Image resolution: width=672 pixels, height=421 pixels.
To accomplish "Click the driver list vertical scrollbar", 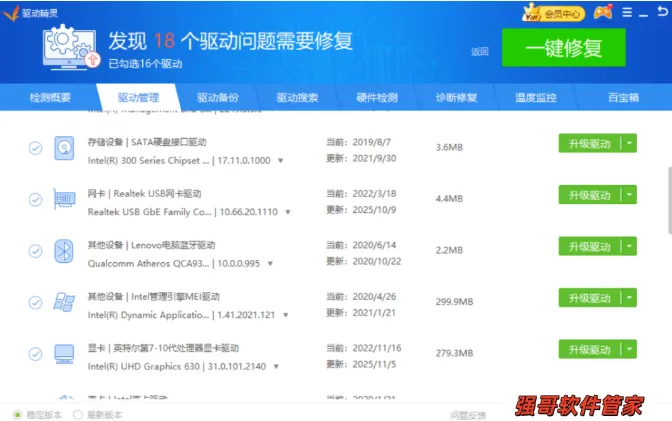I will pos(670,200).
